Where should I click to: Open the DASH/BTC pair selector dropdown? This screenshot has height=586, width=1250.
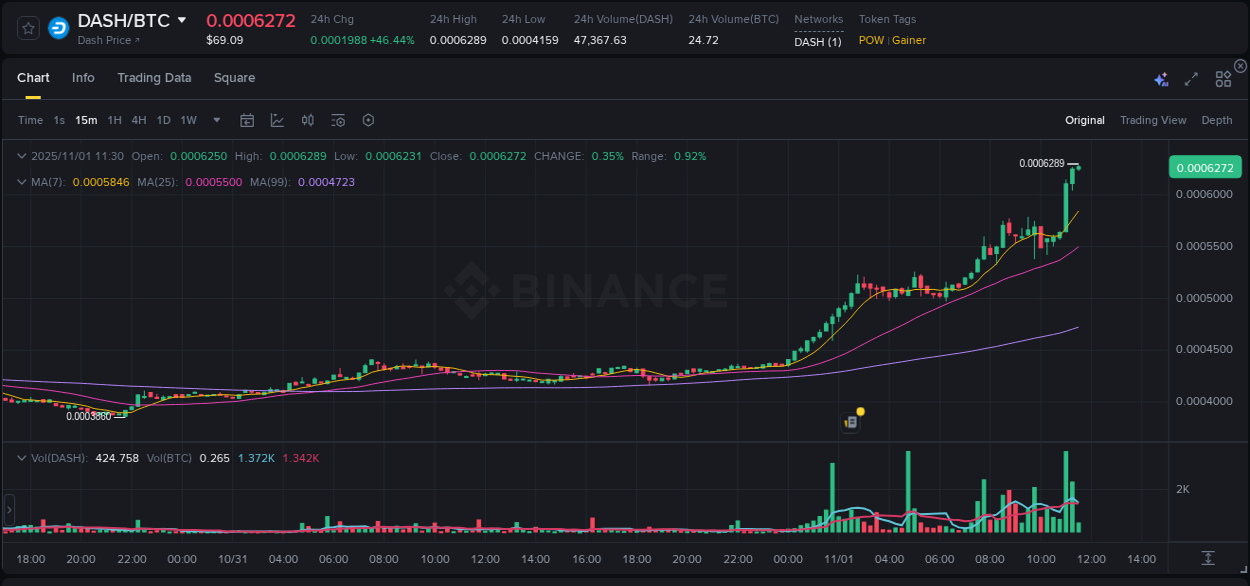[180, 18]
